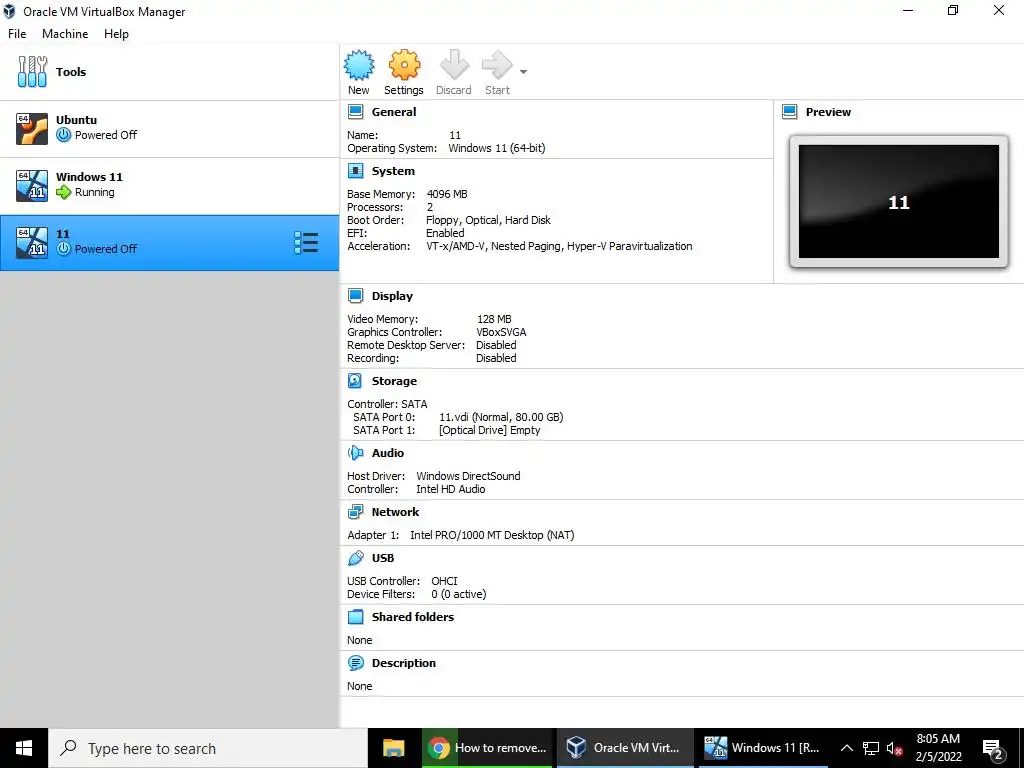Click the taskbar clock showing 8:05 AM
Viewport: 1024px width, 768px height.
938,748
